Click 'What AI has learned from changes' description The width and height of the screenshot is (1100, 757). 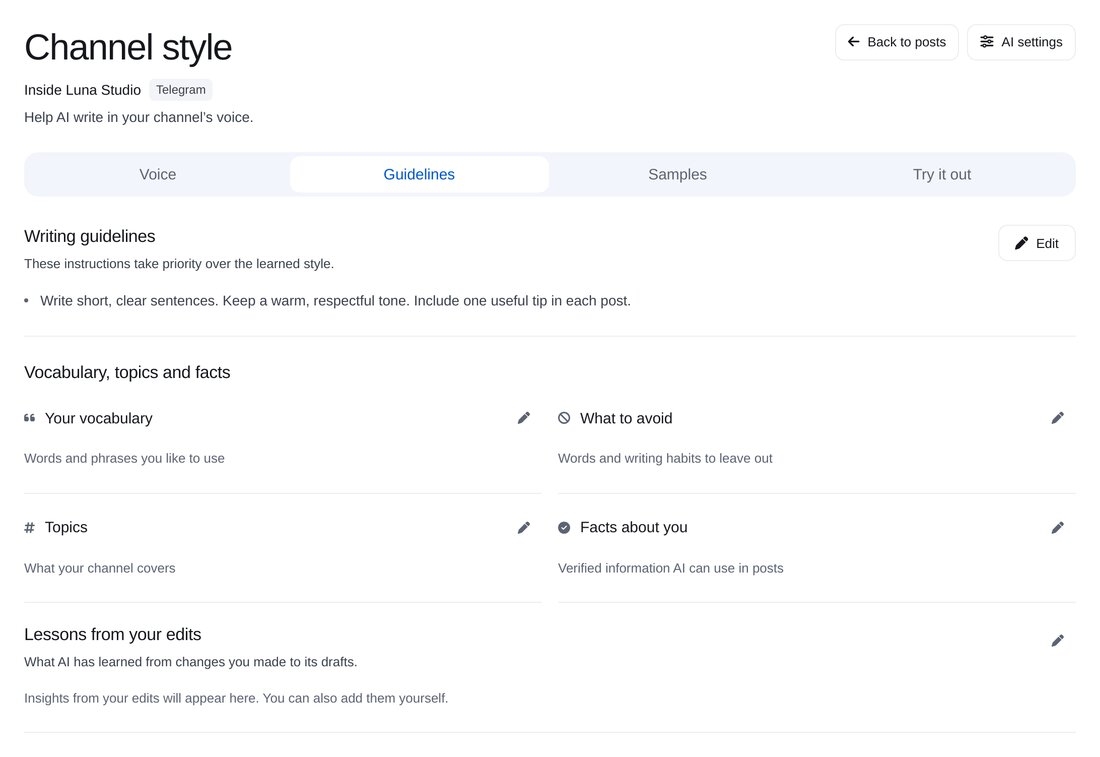pyautogui.click(x=191, y=662)
